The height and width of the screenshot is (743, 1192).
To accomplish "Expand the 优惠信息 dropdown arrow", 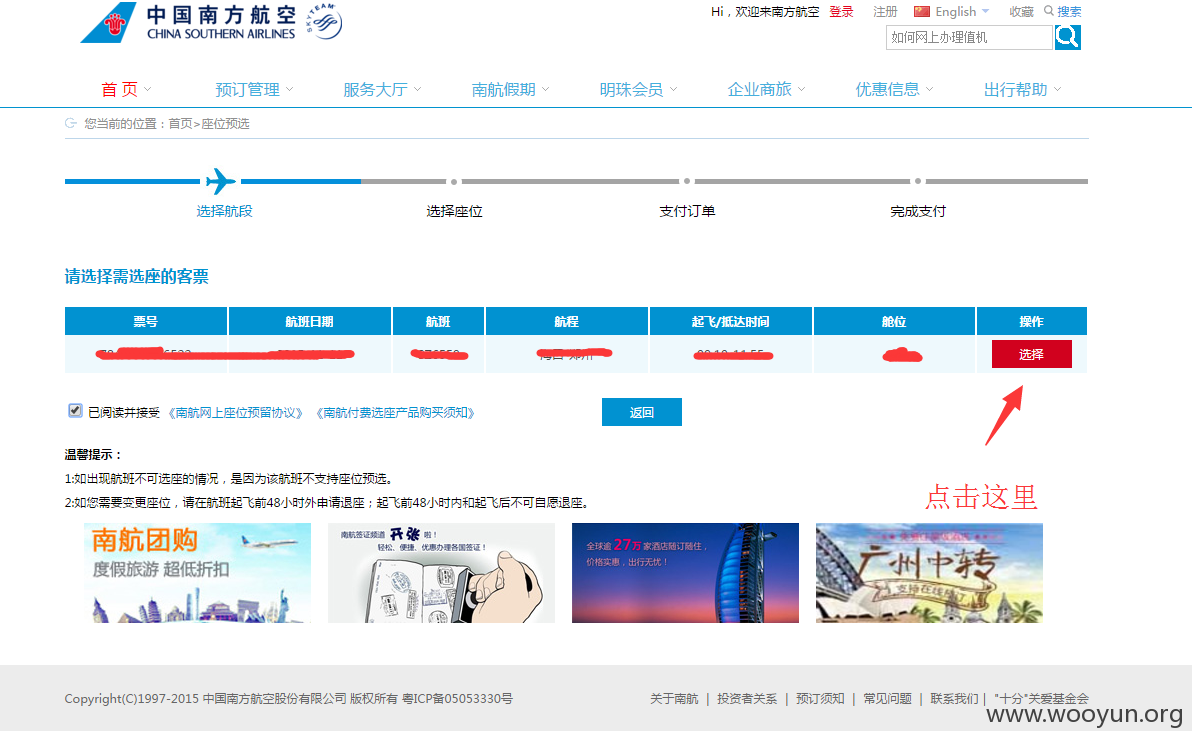I will [929, 89].
